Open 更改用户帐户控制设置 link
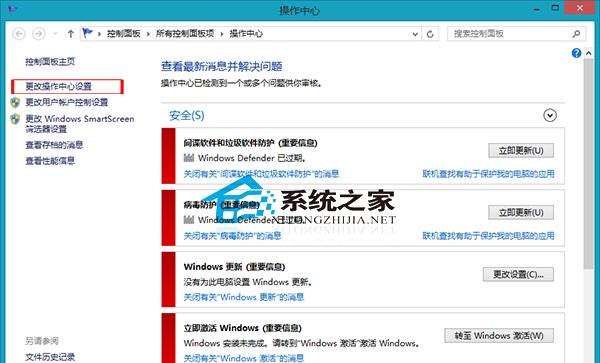 [67, 102]
